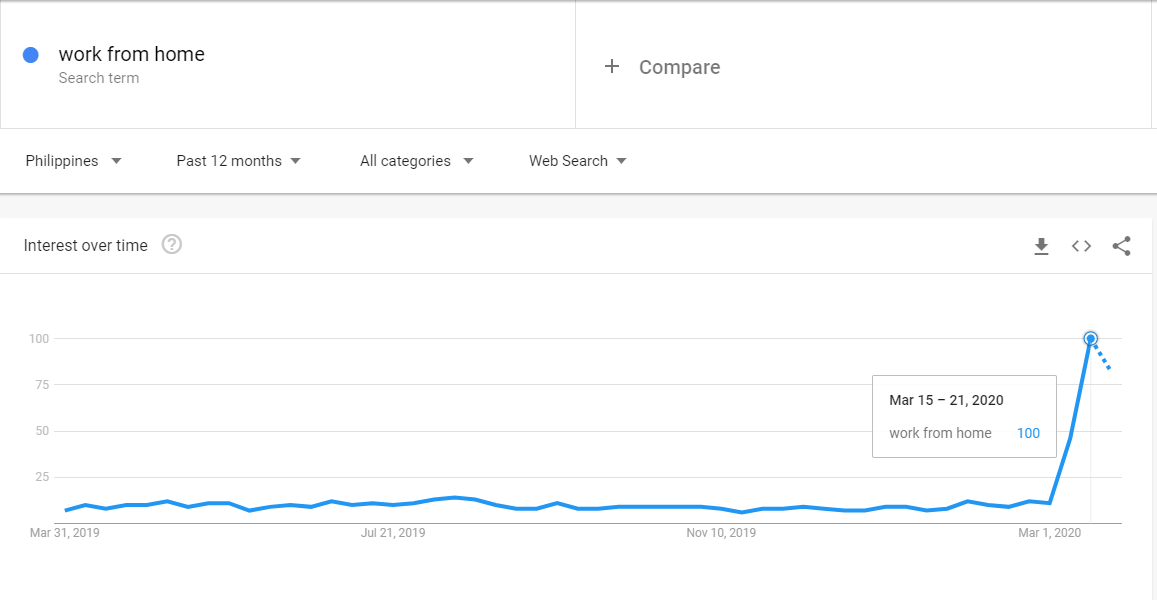Click the blue dot beside search term
This screenshot has height=600, width=1157.
click(x=31, y=55)
